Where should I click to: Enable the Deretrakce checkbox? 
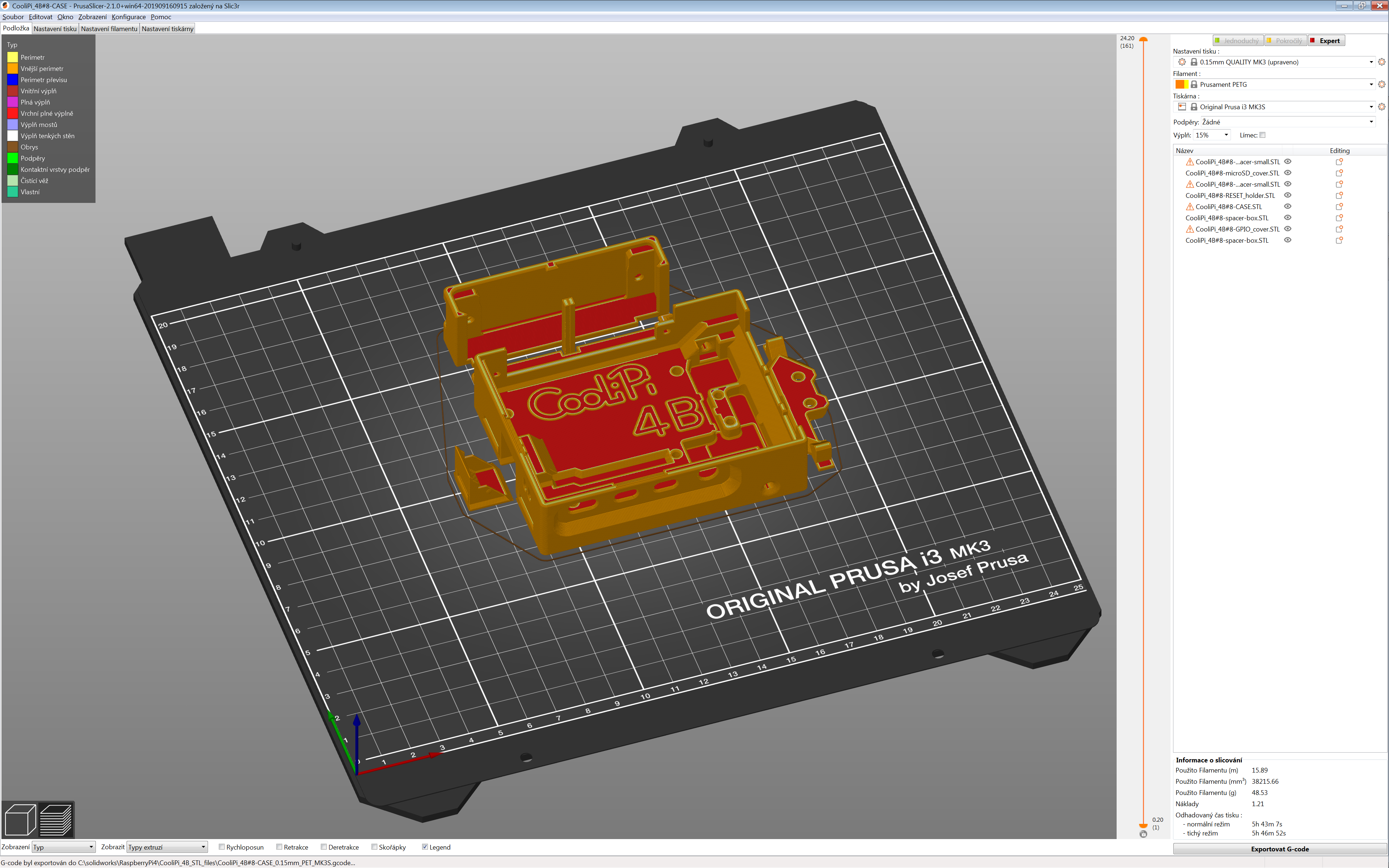[x=324, y=847]
